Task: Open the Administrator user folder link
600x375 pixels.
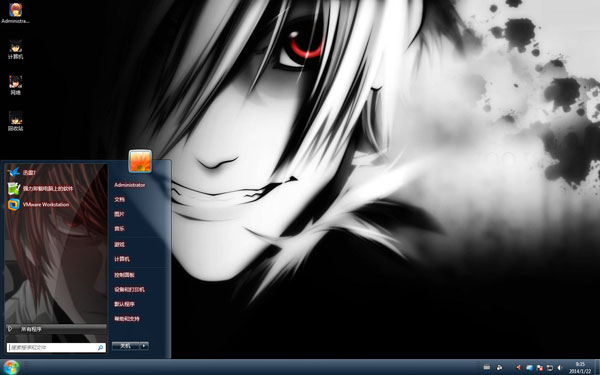Action: click(x=129, y=185)
